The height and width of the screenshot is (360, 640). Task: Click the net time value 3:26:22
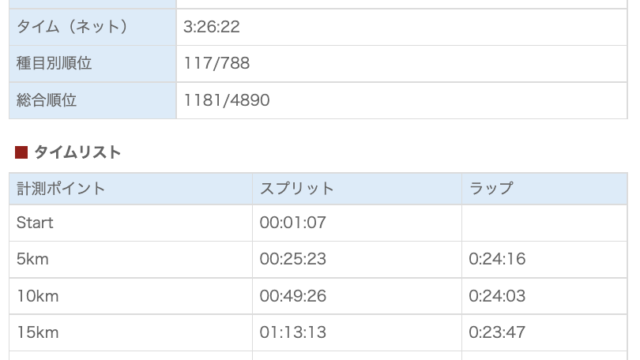[x=211, y=27]
